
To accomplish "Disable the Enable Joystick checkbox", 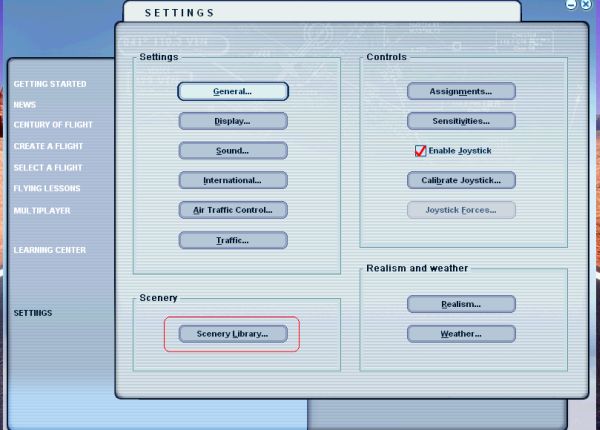I will pos(421,151).
